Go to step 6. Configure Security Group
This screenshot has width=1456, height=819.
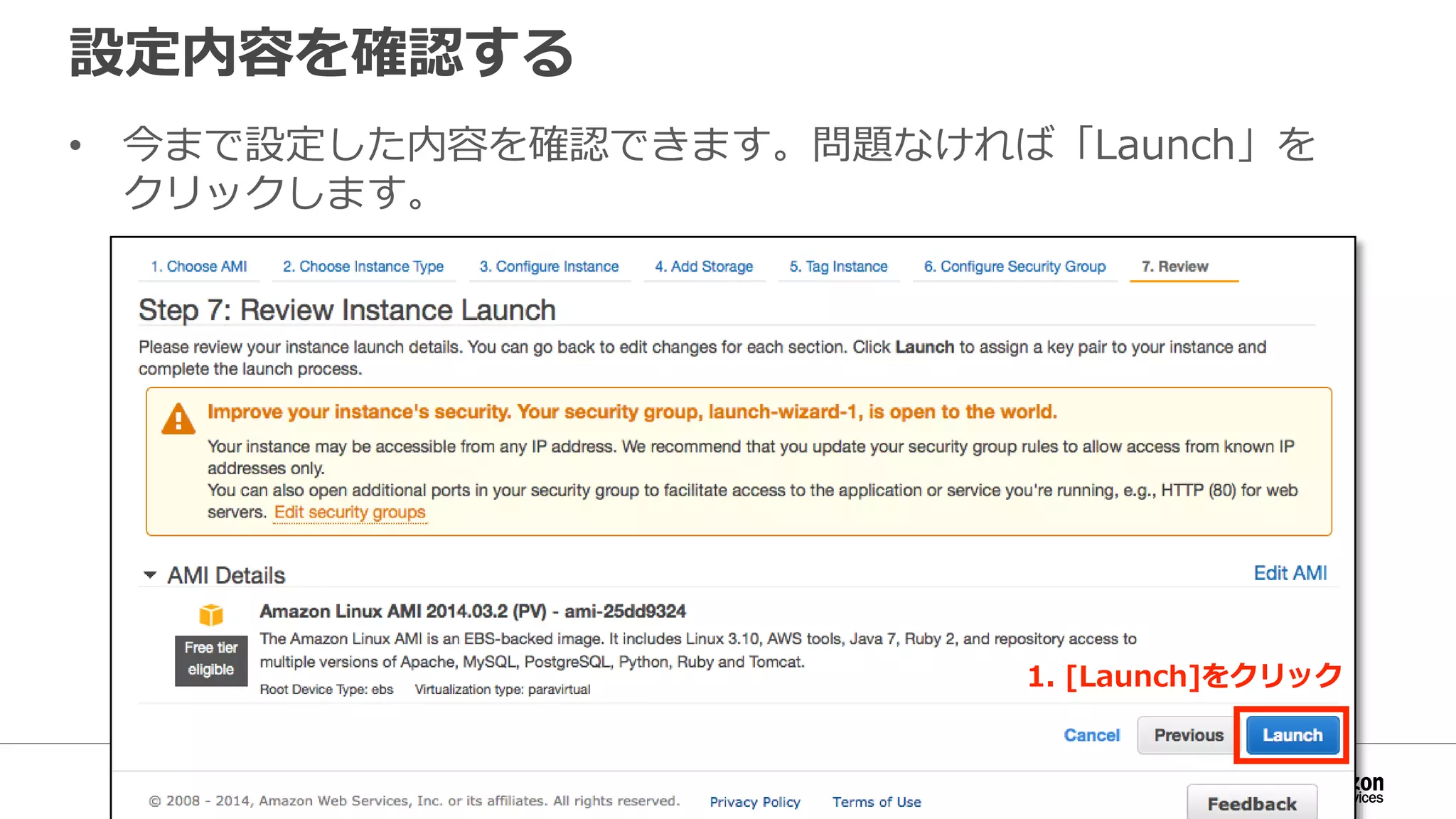[x=1015, y=267]
